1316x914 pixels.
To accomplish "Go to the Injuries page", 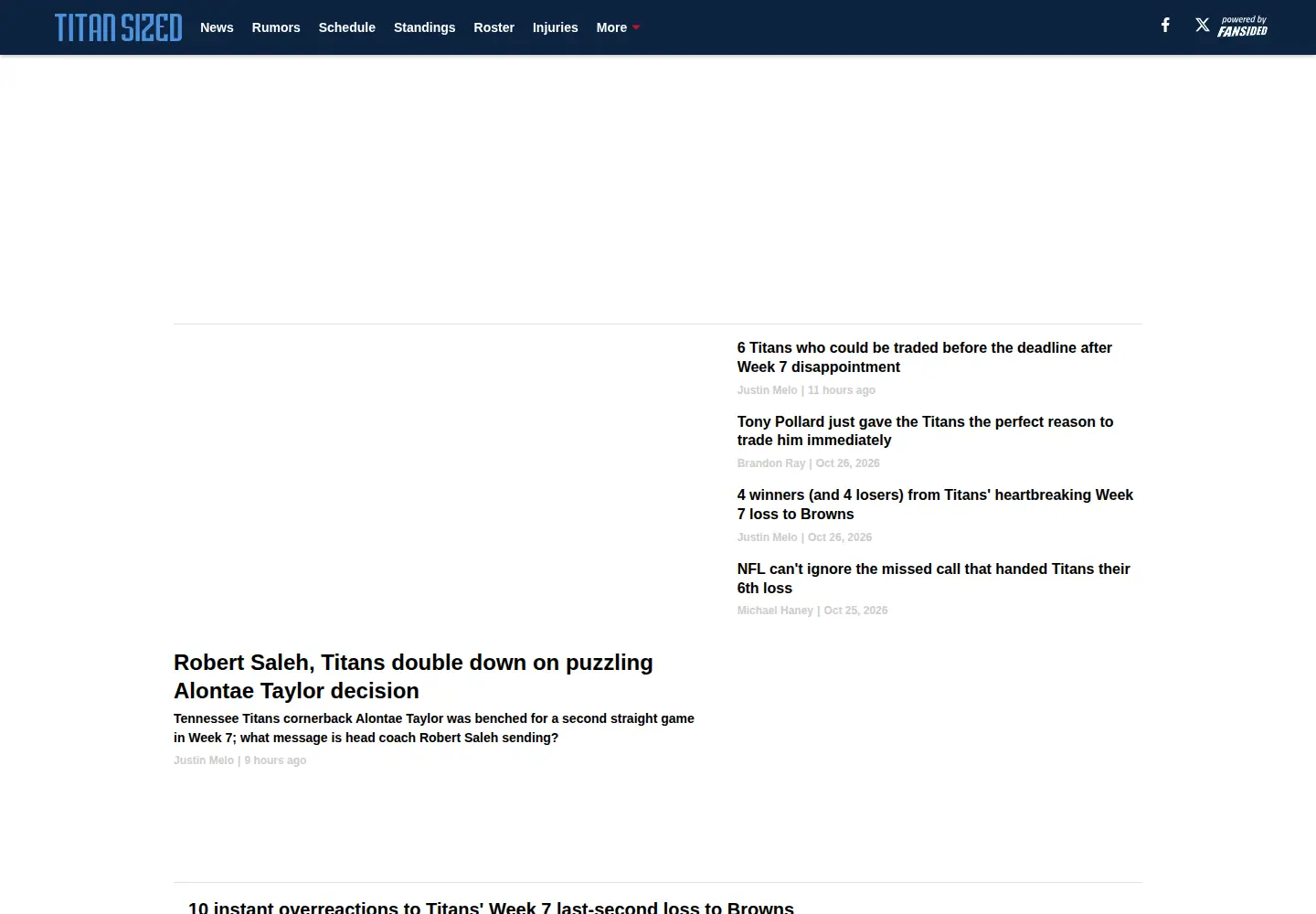I will tap(556, 27).
